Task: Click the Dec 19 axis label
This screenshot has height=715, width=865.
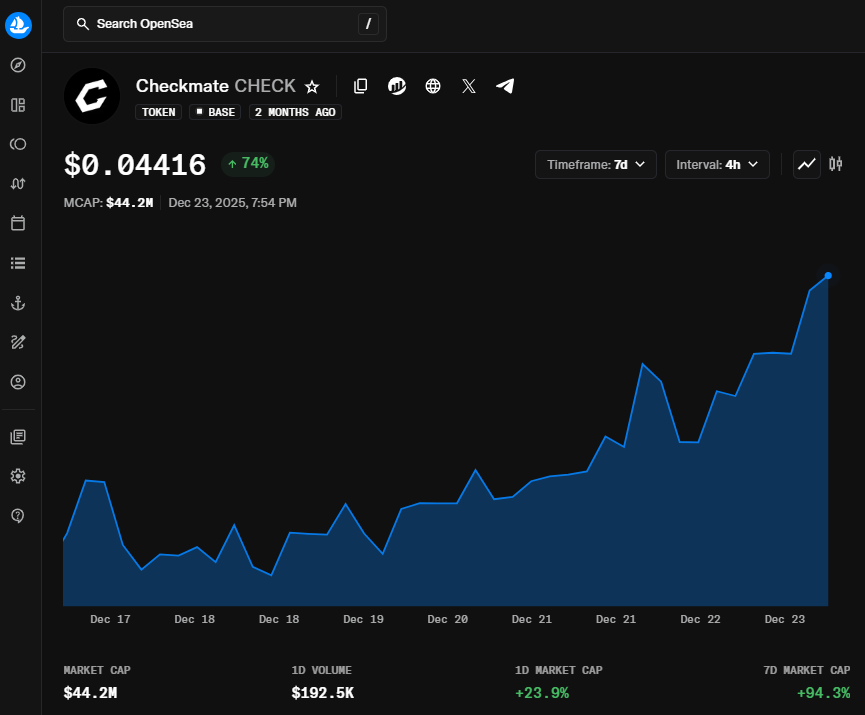Action: tap(364, 619)
